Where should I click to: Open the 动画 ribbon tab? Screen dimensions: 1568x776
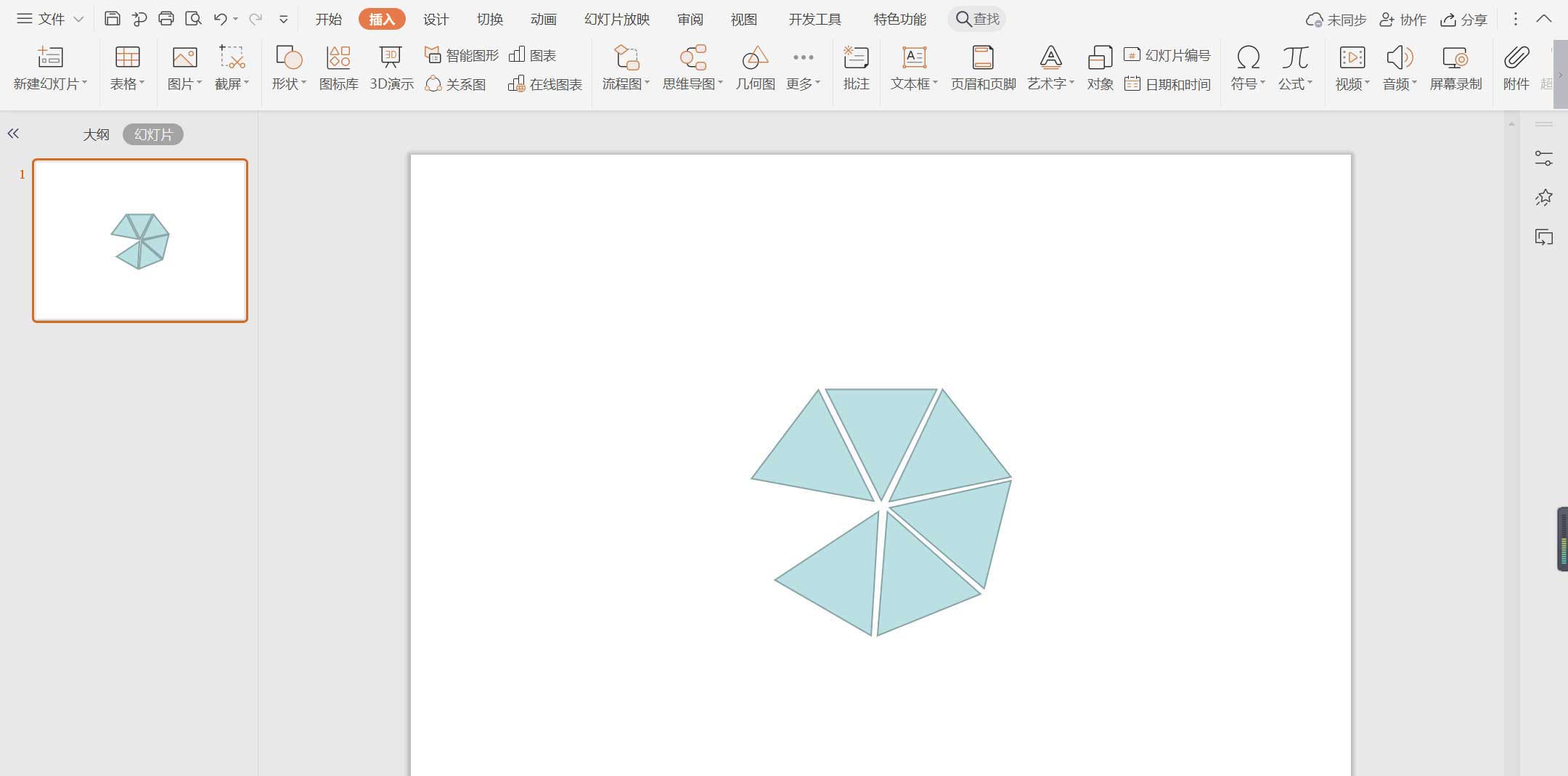click(543, 20)
